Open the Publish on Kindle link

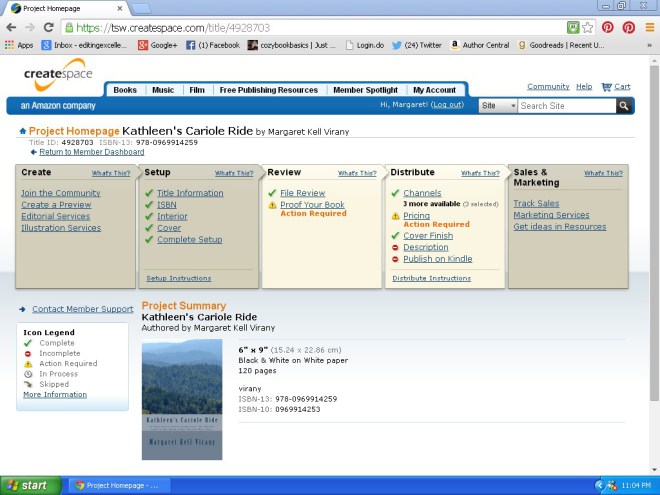pos(437,259)
